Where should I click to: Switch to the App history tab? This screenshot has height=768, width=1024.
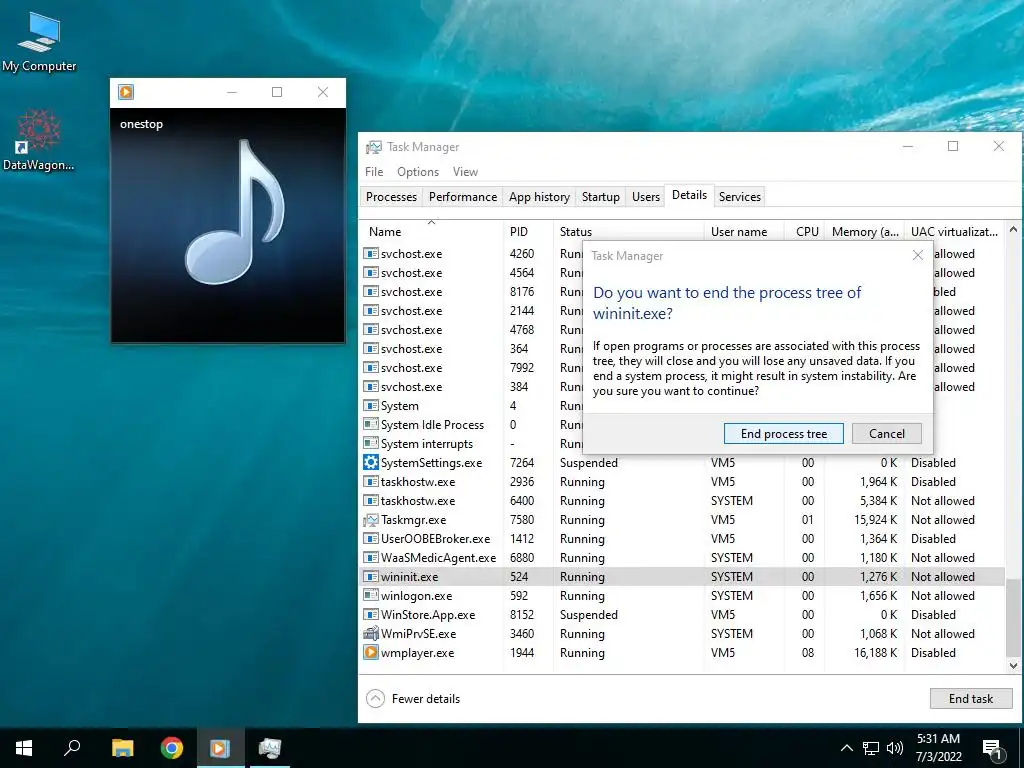coord(539,197)
